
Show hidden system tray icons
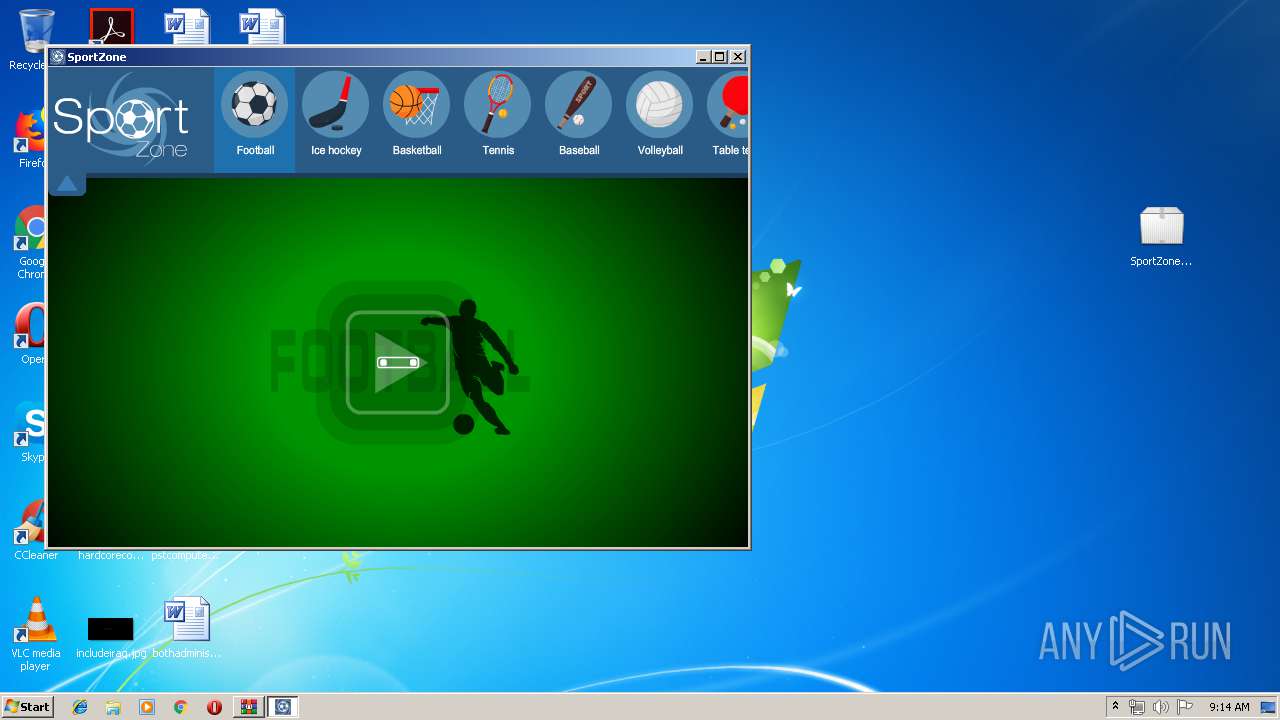pos(1115,707)
